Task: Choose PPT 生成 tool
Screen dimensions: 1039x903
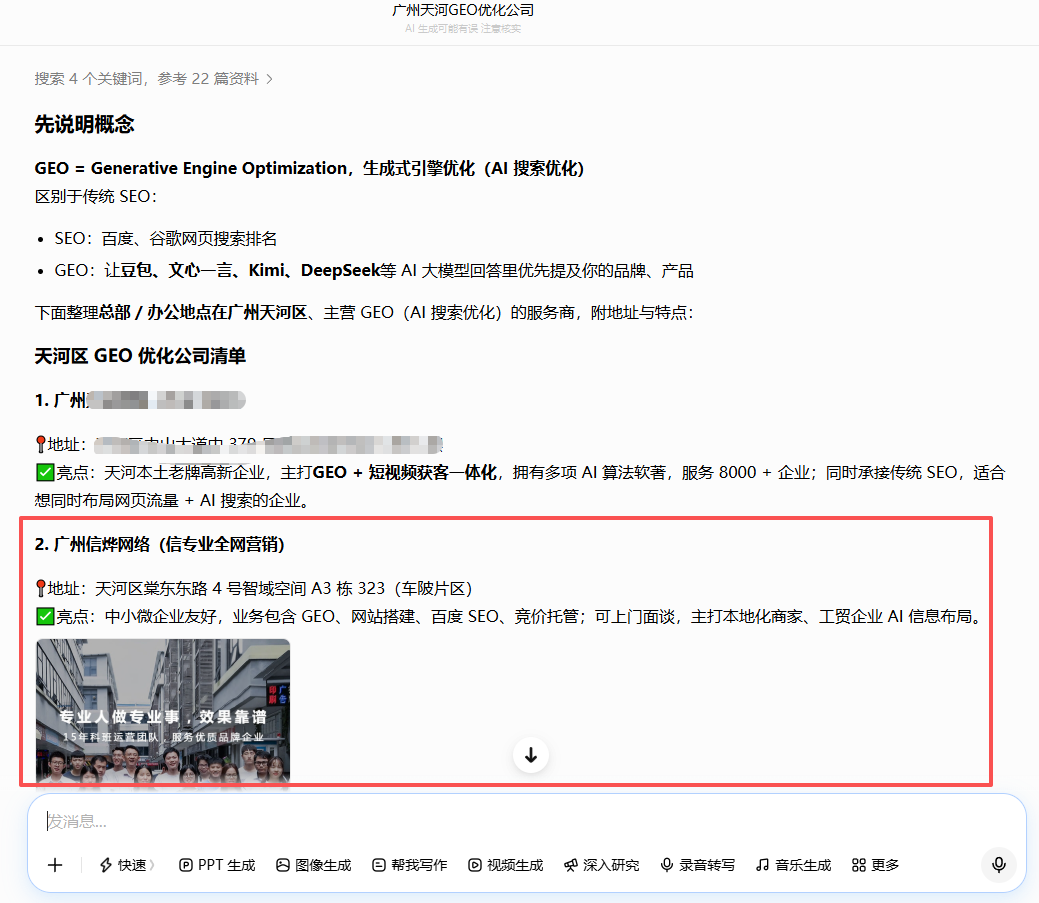Action: (217, 865)
